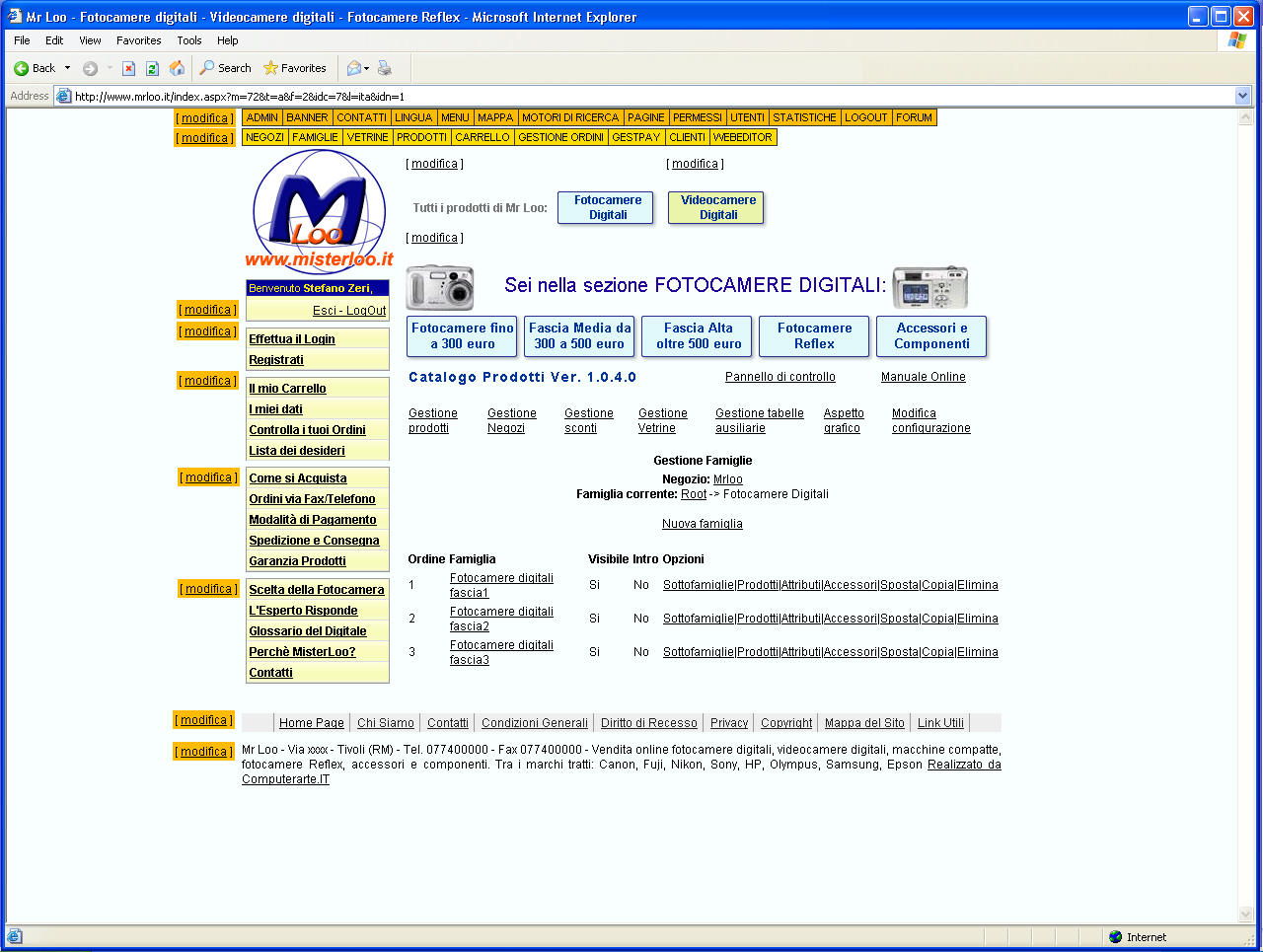The height and width of the screenshot is (952, 1263).
Task: Open the STATISTICHE admin tab
Action: 805,117
